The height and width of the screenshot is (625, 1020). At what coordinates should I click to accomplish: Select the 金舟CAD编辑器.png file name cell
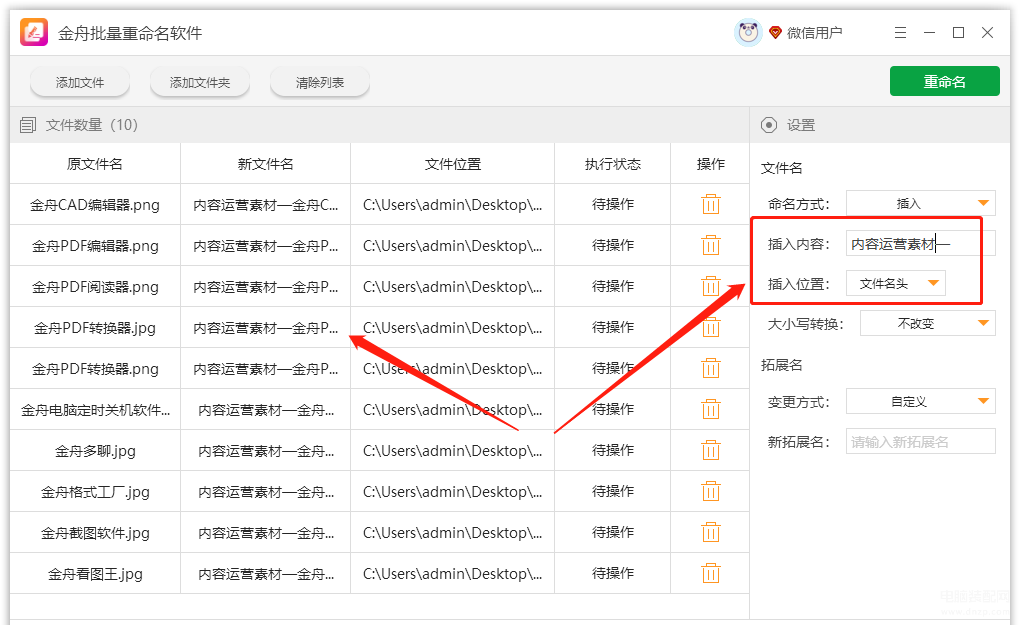95,205
